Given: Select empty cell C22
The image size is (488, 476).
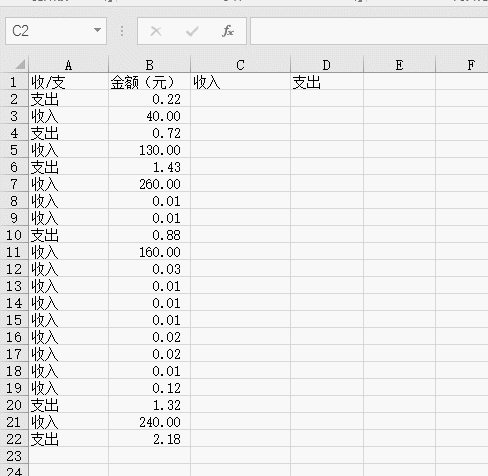Looking at the screenshot, I should 240,439.
